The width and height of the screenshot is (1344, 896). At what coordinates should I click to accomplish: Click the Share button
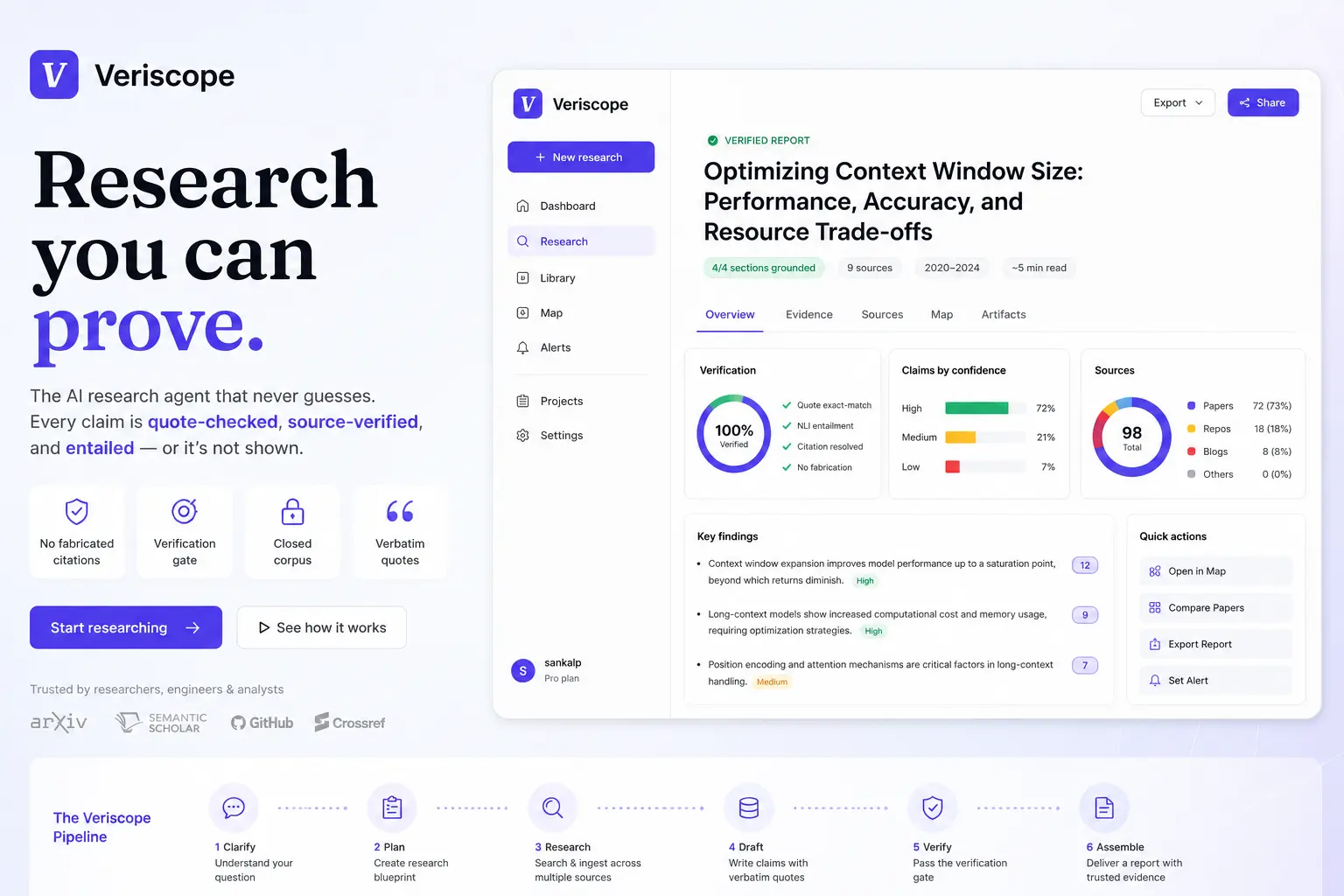pyautogui.click(x=1263, y=102)
